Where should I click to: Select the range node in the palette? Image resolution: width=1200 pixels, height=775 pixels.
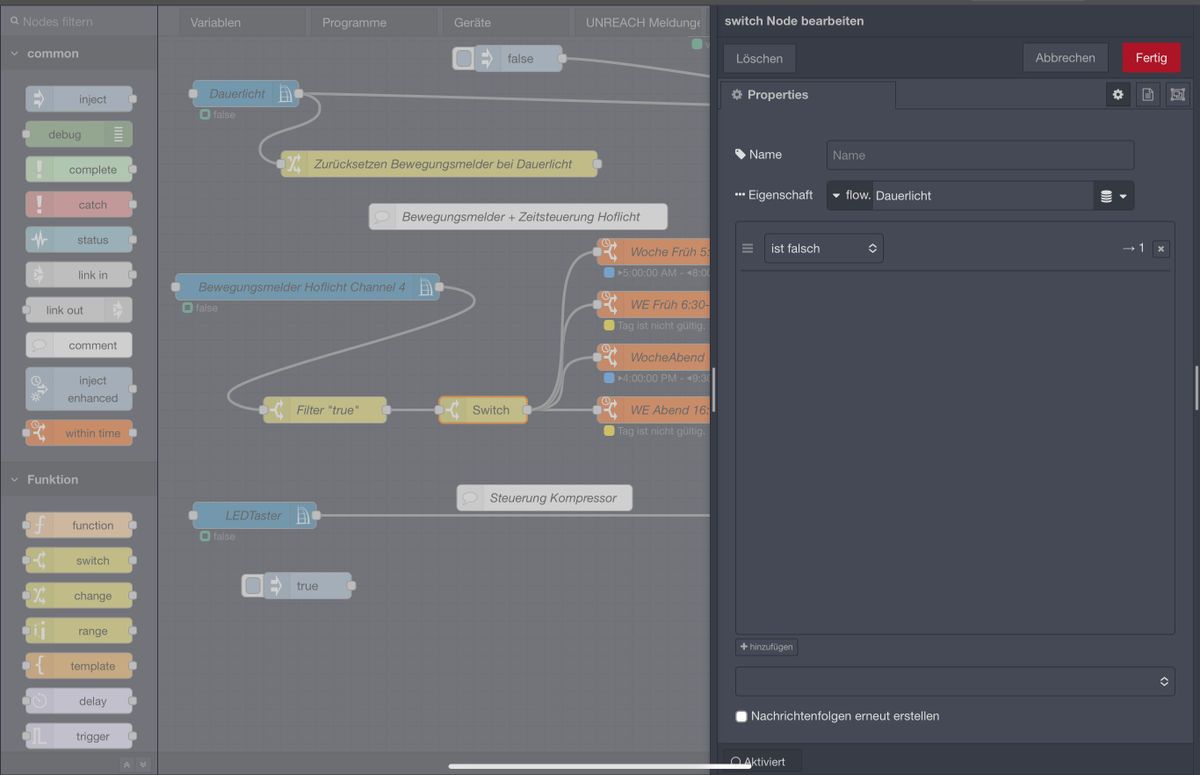[x=79, y=631]
